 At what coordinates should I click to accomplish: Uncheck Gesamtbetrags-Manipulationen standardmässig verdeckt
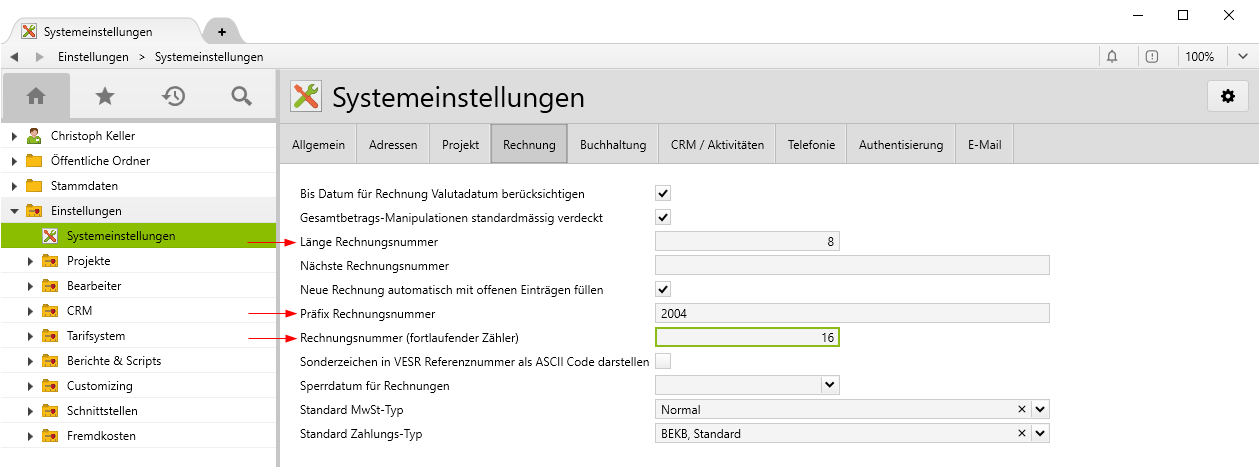pos(663,217)
